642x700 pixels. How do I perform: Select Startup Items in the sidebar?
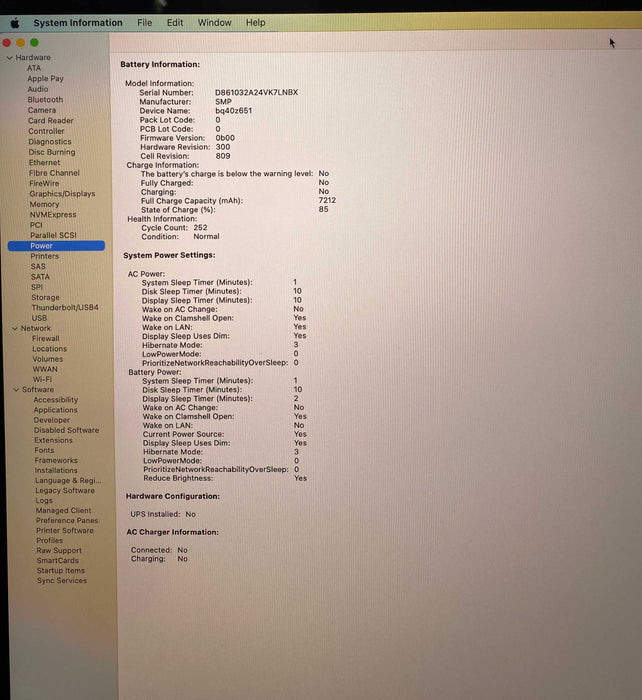pyautogui.click(x=60, y=571)
